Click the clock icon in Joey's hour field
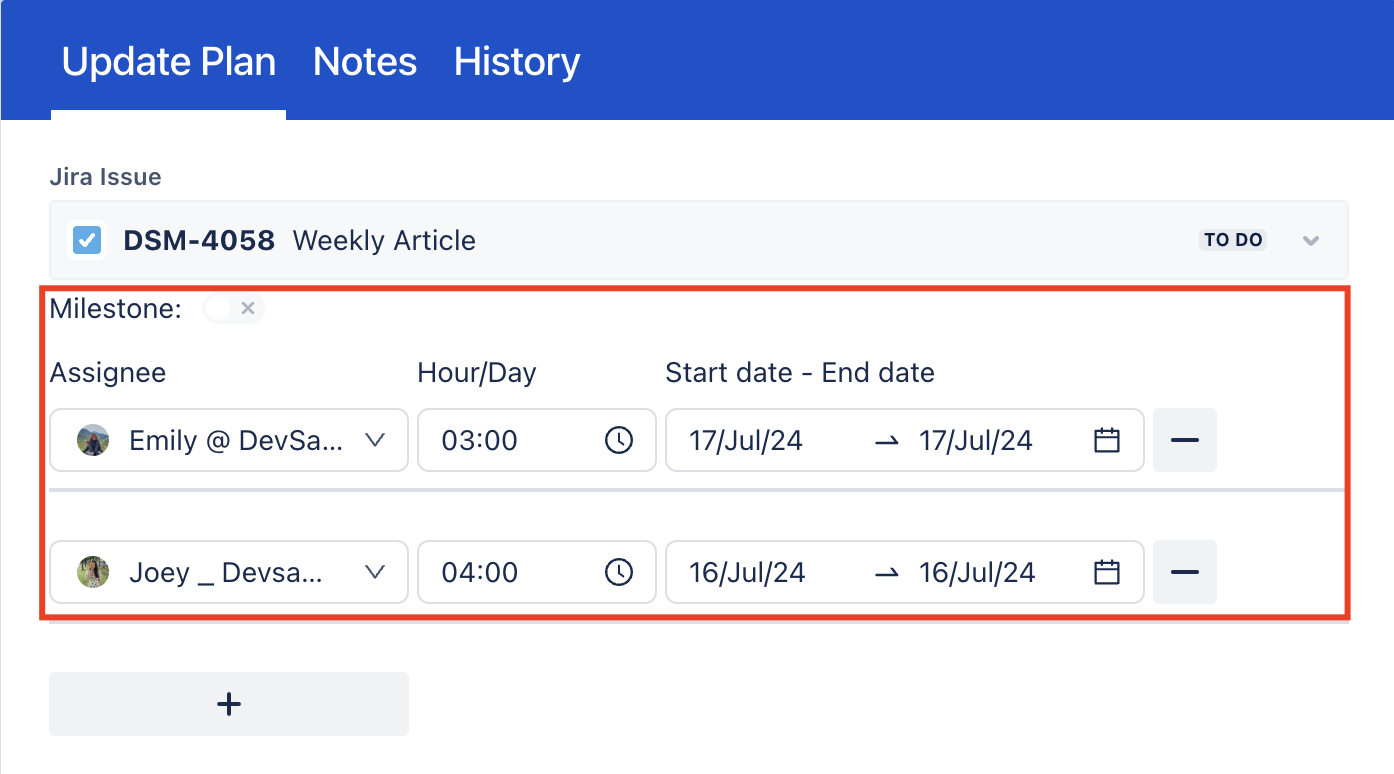The height and width of the screenshot is (774, 1394). point(619,572)
